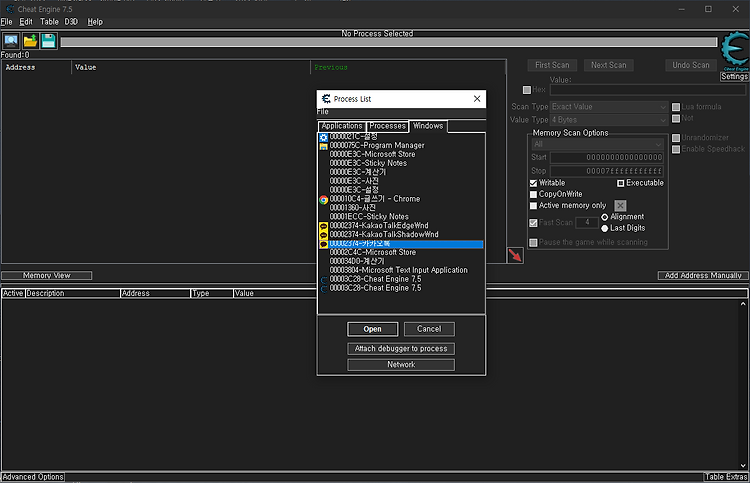
Task: Open the Process List File menu
Action: coord(323,111)
